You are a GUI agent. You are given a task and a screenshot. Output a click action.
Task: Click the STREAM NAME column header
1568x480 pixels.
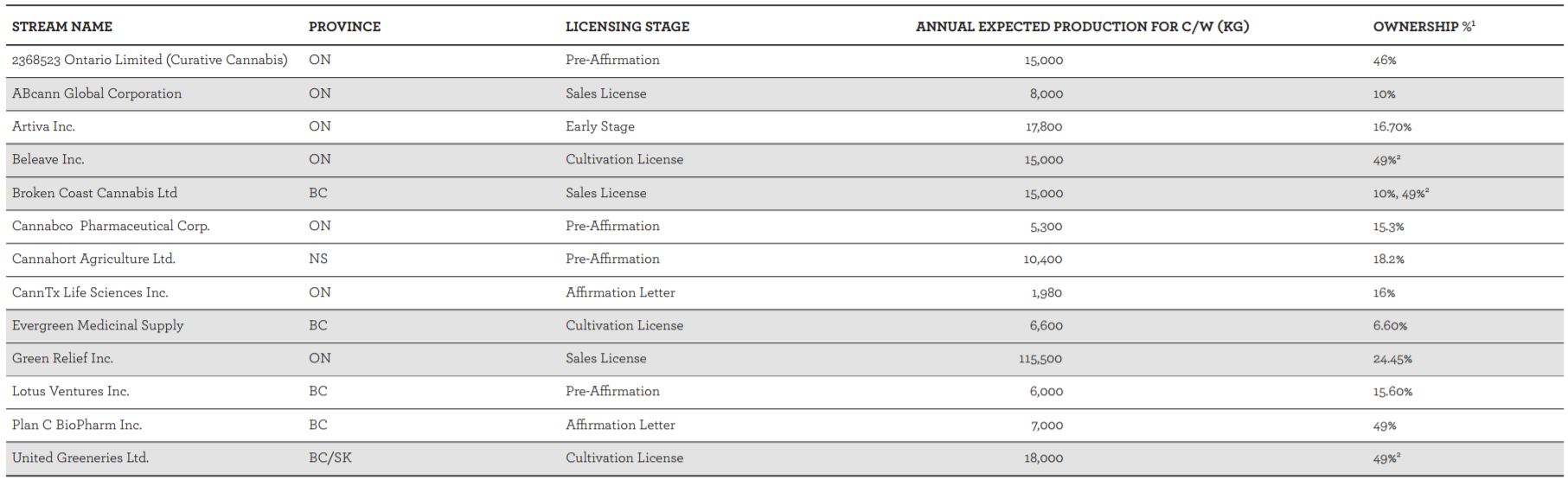tap(62, 27)
